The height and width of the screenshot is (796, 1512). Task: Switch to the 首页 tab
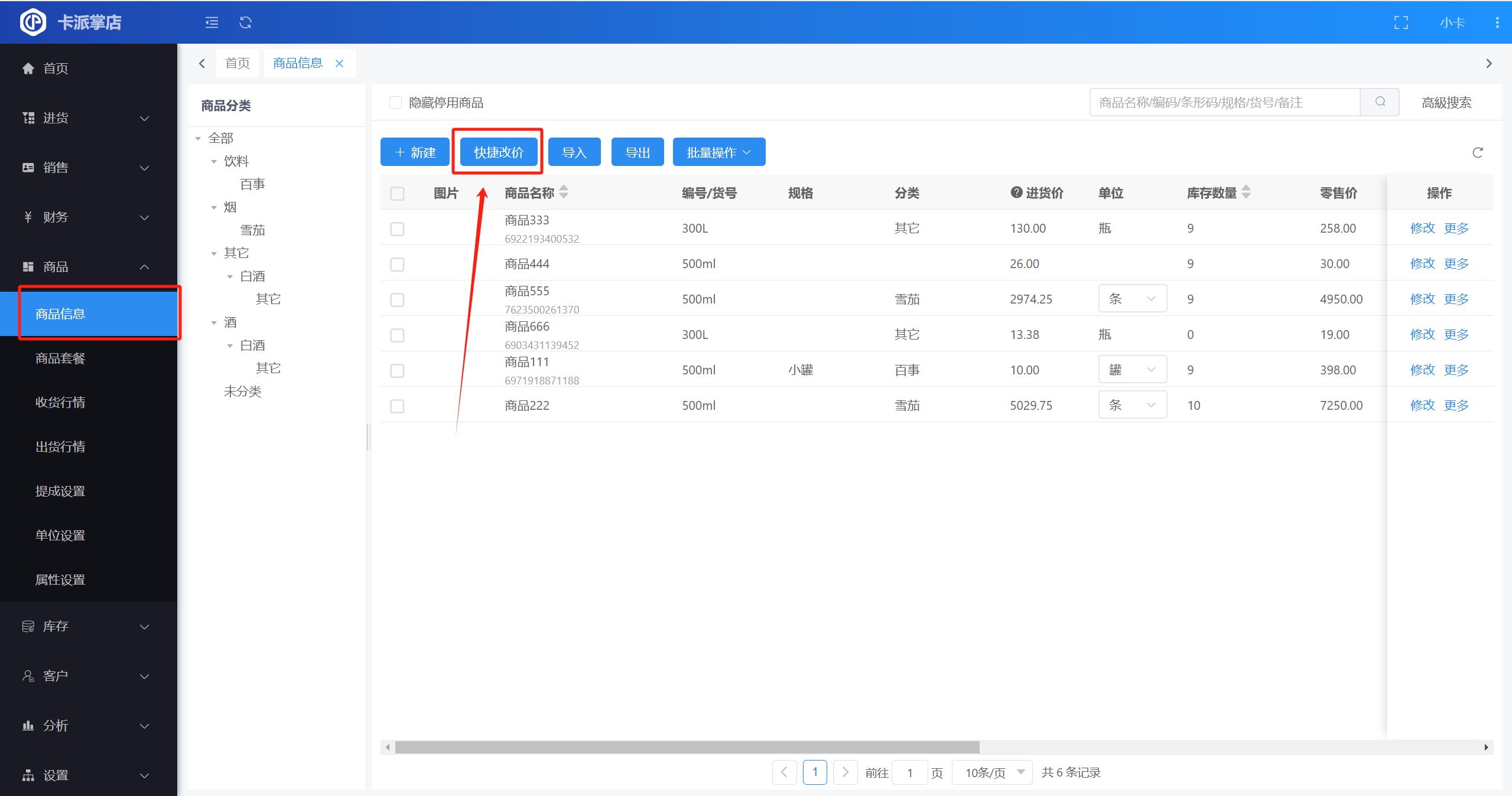[238, 63]
